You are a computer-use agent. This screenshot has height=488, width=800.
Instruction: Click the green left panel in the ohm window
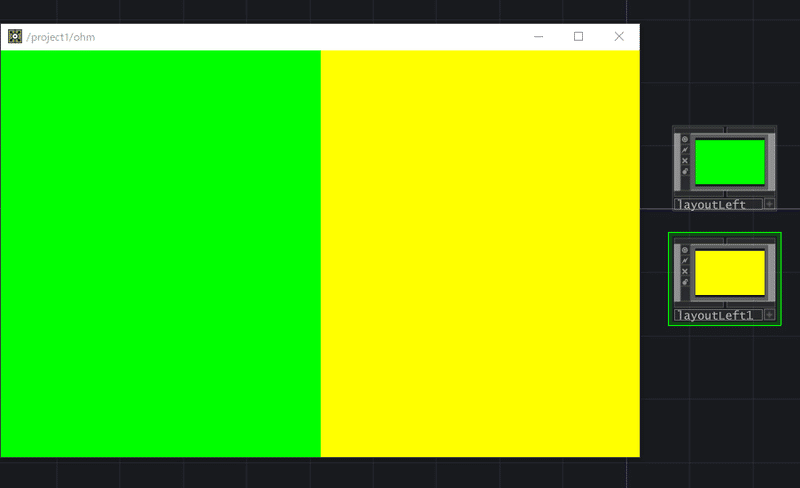[161, 254]
